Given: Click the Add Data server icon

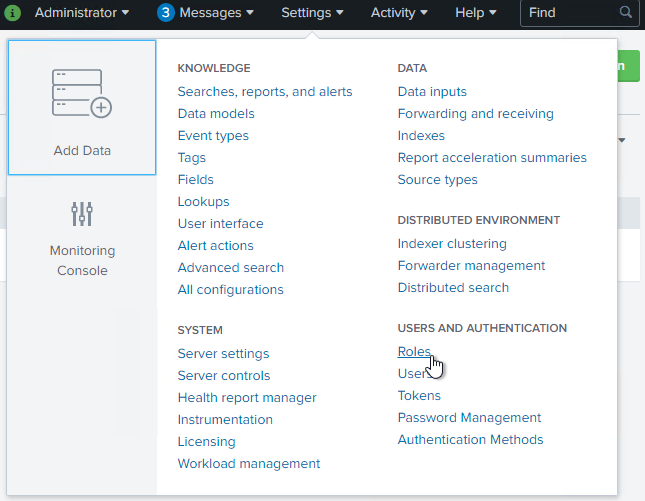Looking at the screenshot, I should pyautogui.click(x=82, y=94).
